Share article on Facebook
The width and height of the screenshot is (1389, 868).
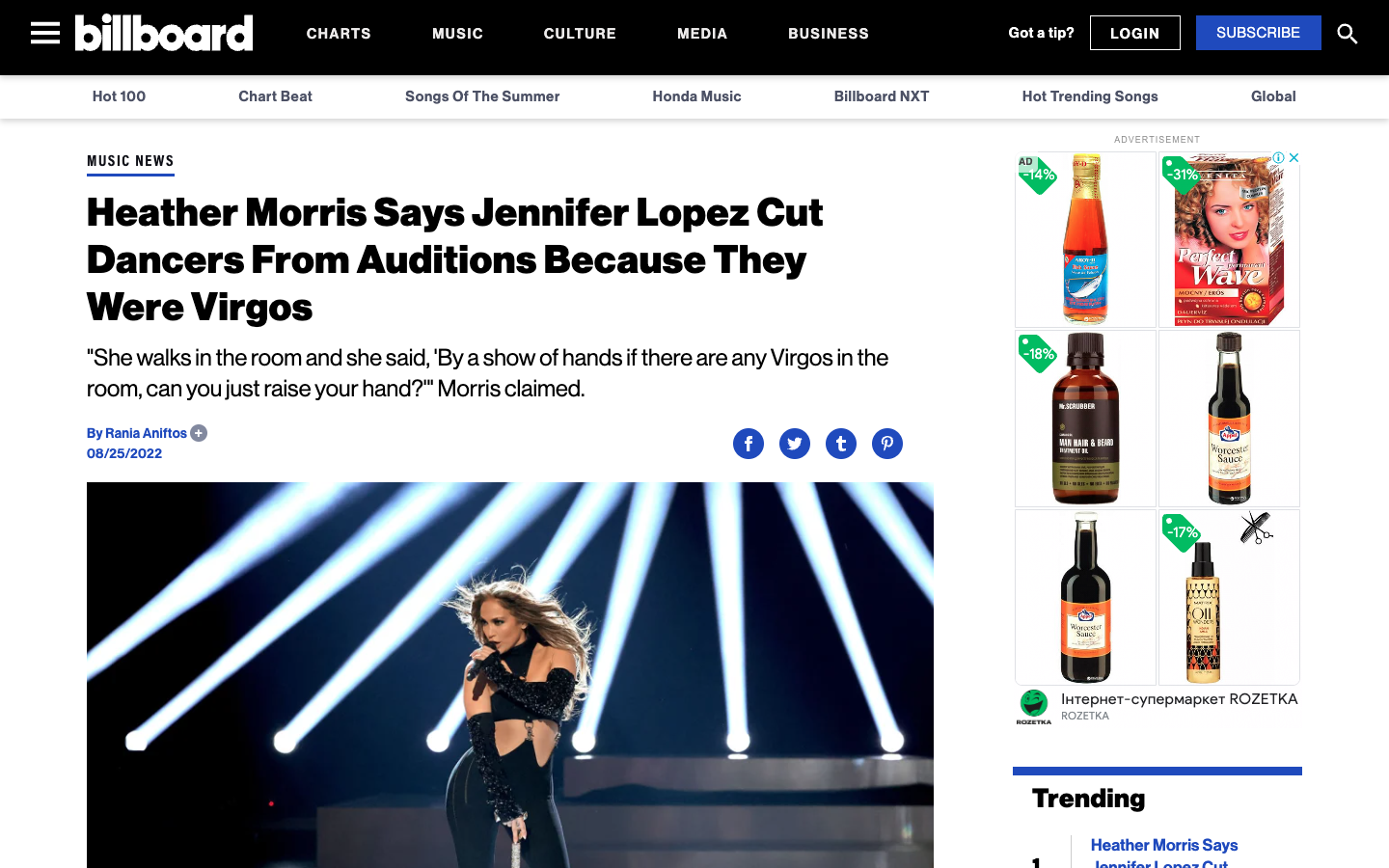pos(749,444)
